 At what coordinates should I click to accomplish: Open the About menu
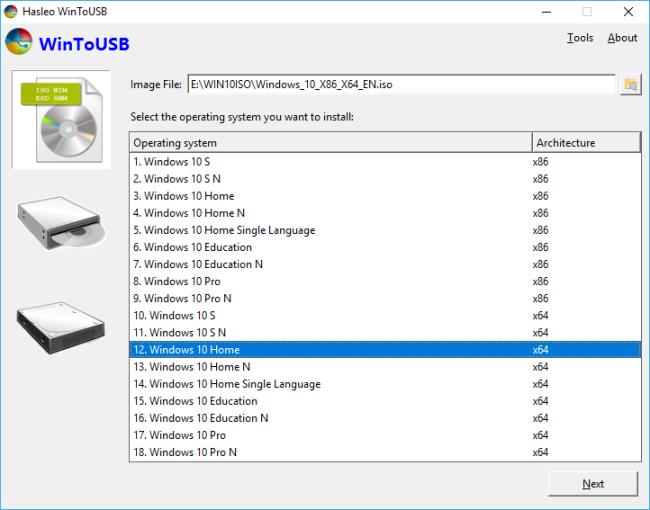pyautogui.click(x=622, y=38)
